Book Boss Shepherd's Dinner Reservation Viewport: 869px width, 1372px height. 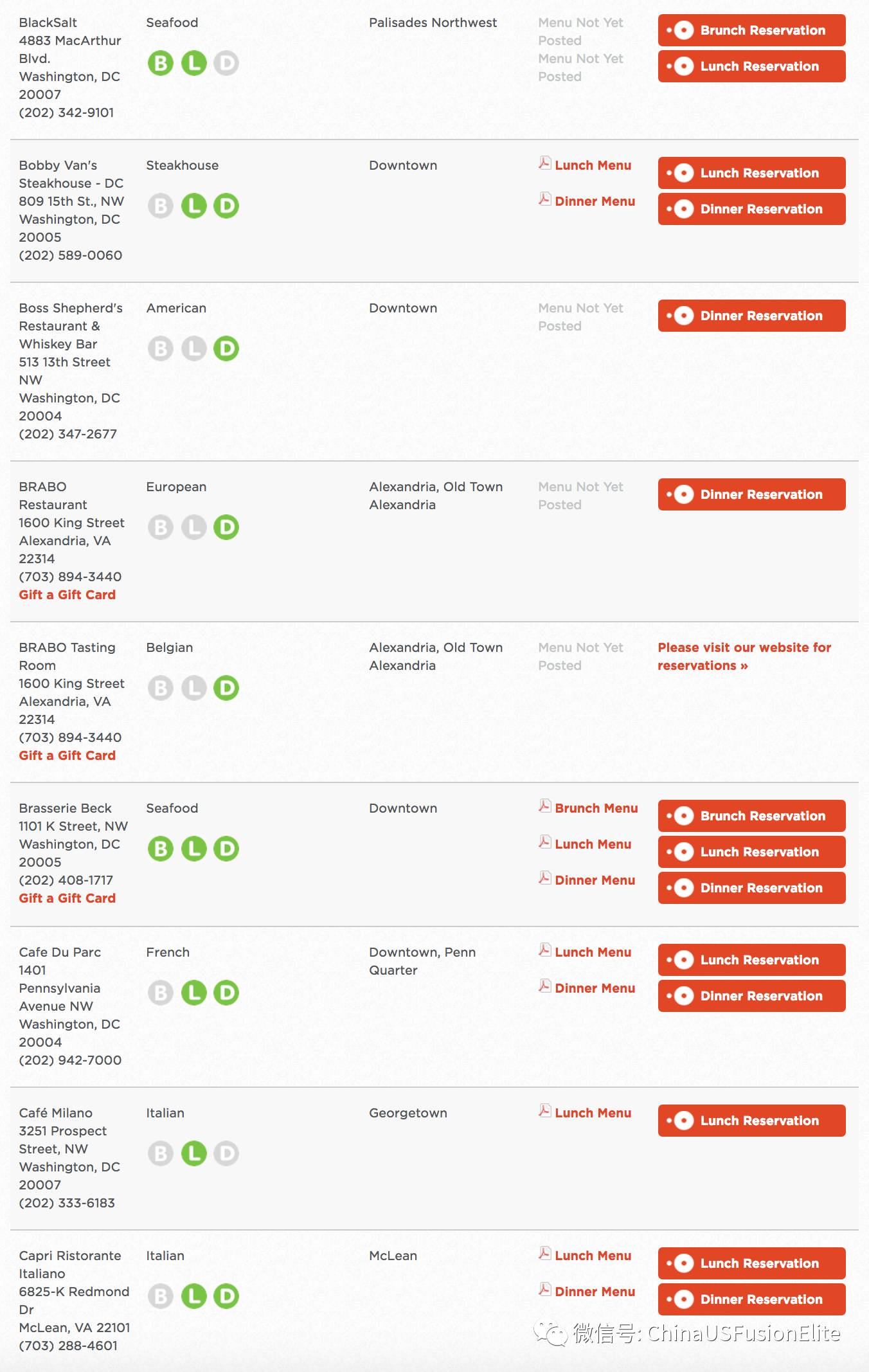tap(751, 316)
